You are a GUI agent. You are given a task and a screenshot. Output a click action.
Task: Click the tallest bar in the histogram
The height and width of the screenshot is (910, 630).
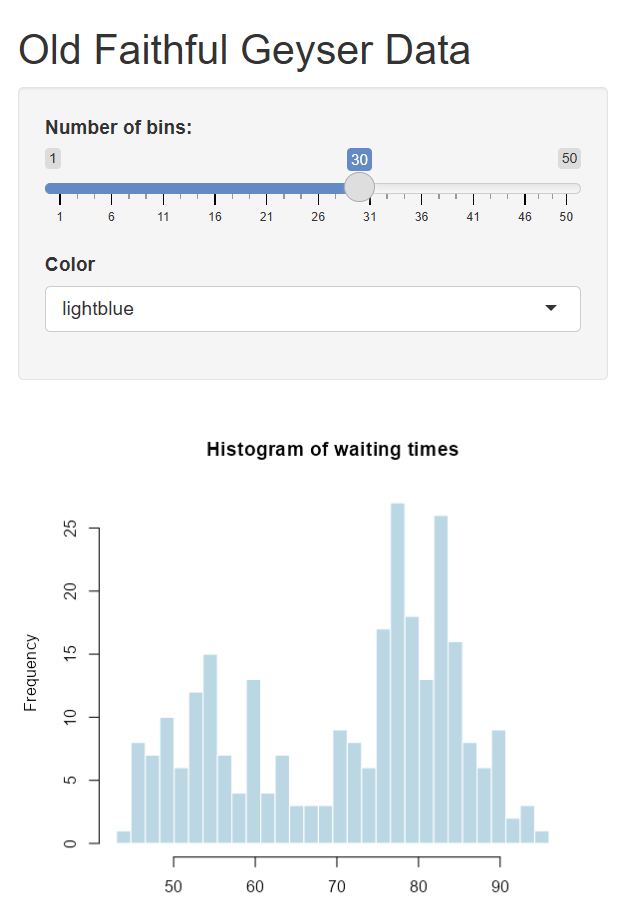(x=397, y=672)
